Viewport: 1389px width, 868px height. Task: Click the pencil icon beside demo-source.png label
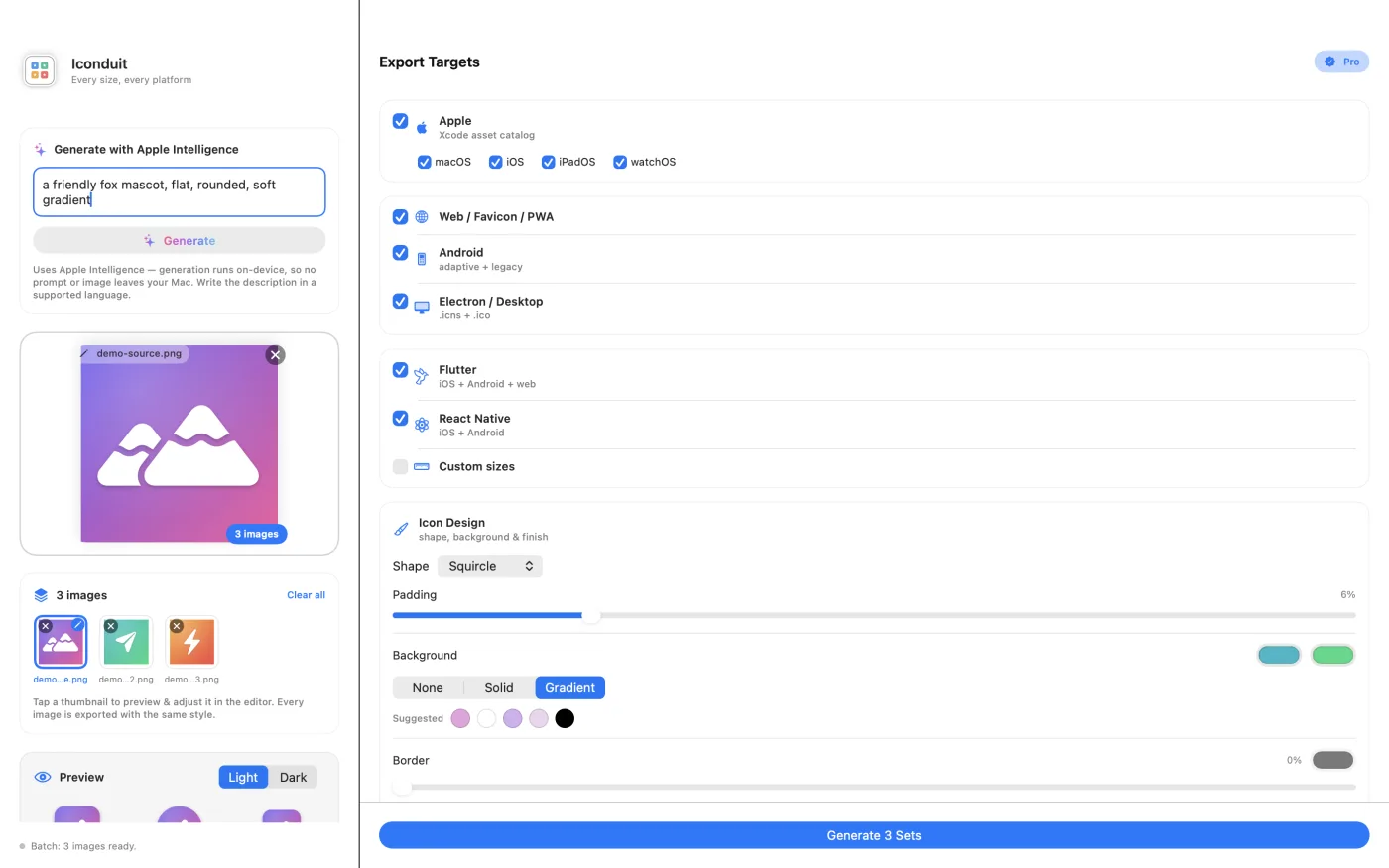tap(85, 353)
